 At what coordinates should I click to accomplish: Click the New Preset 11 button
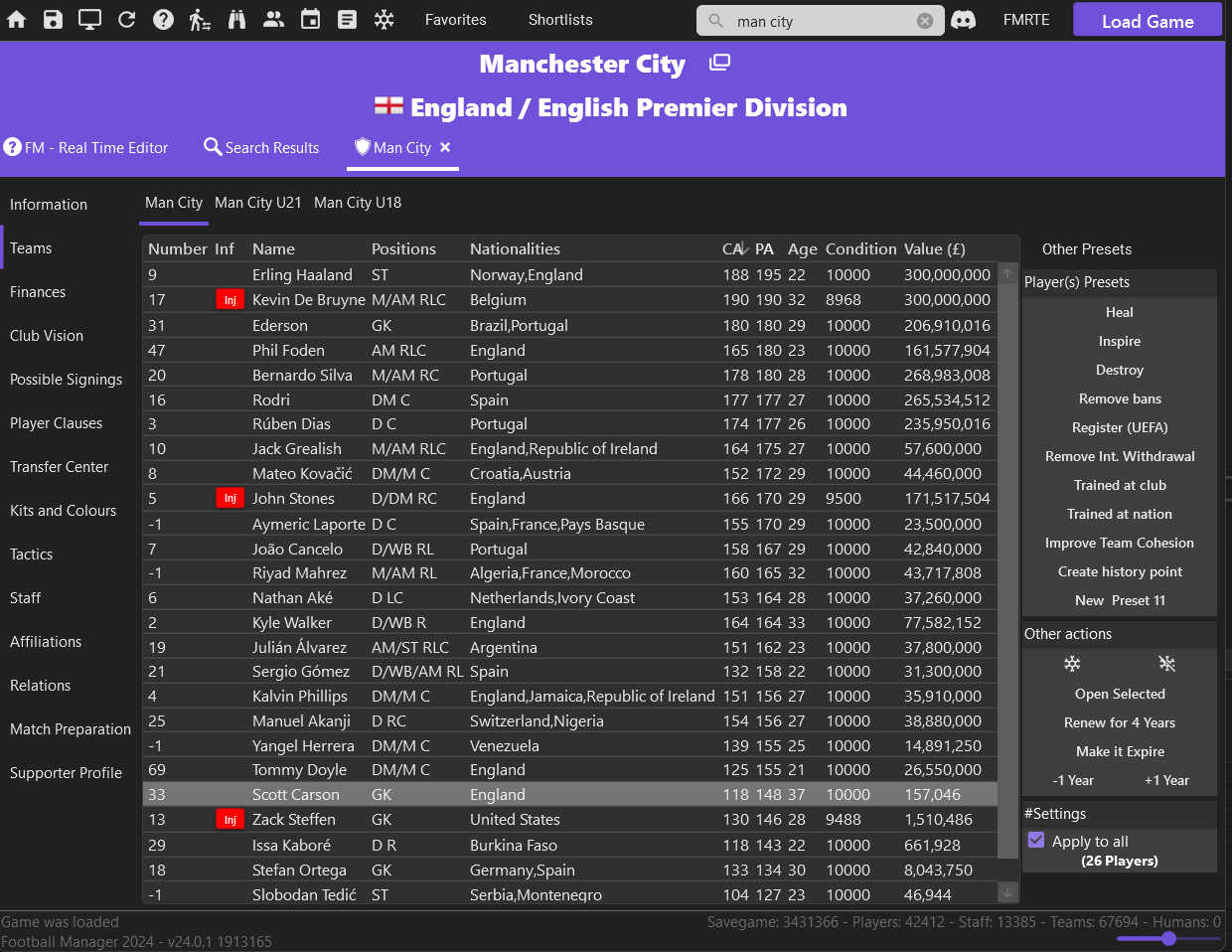[1120, 600]
